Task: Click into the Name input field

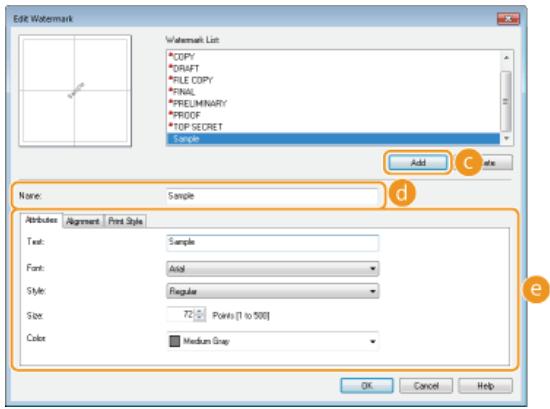Action: (272, 196)
